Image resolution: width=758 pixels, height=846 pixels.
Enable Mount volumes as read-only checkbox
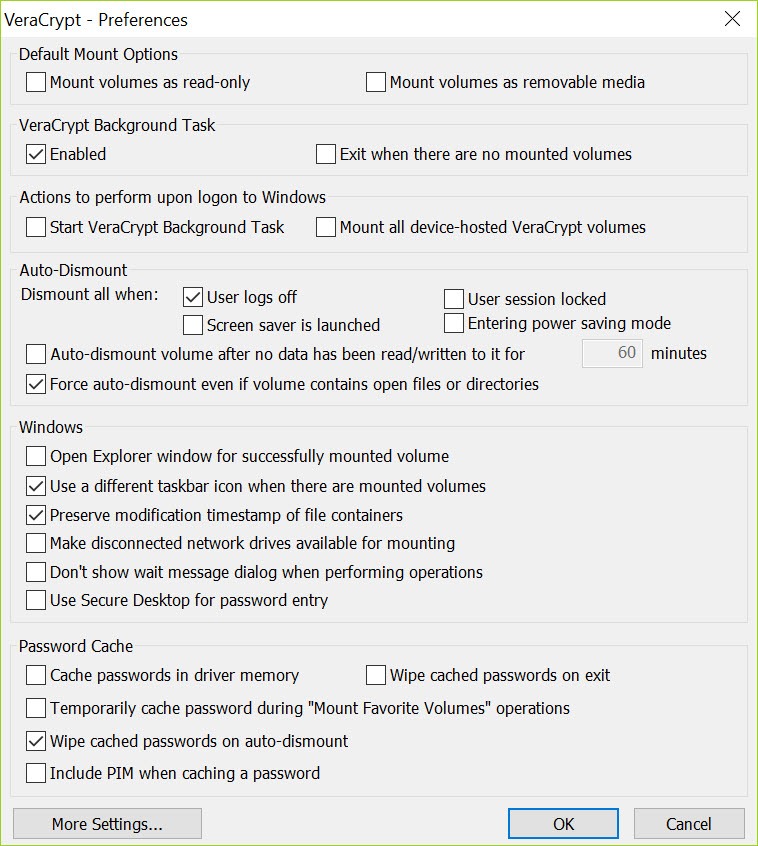[x=36, y=82]
